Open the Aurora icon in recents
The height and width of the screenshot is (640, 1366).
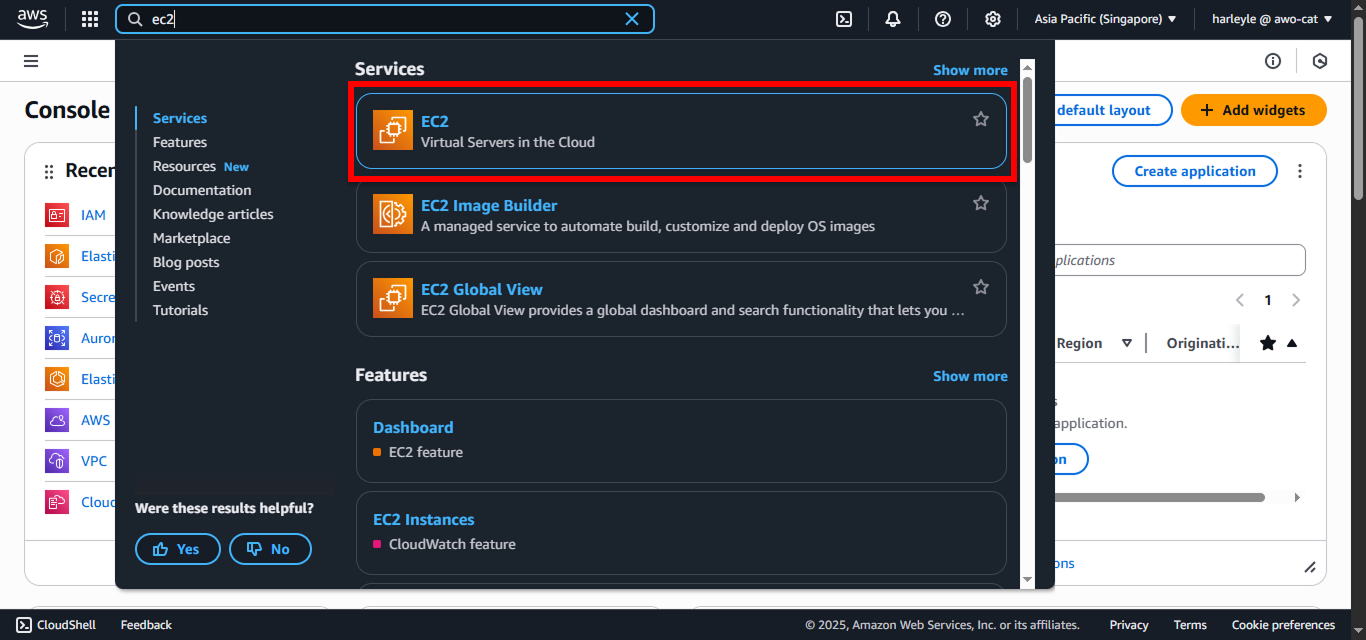57,338
